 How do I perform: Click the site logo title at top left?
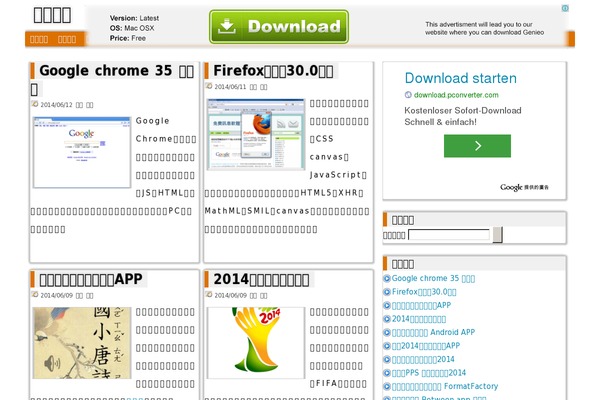click(52, 15)
